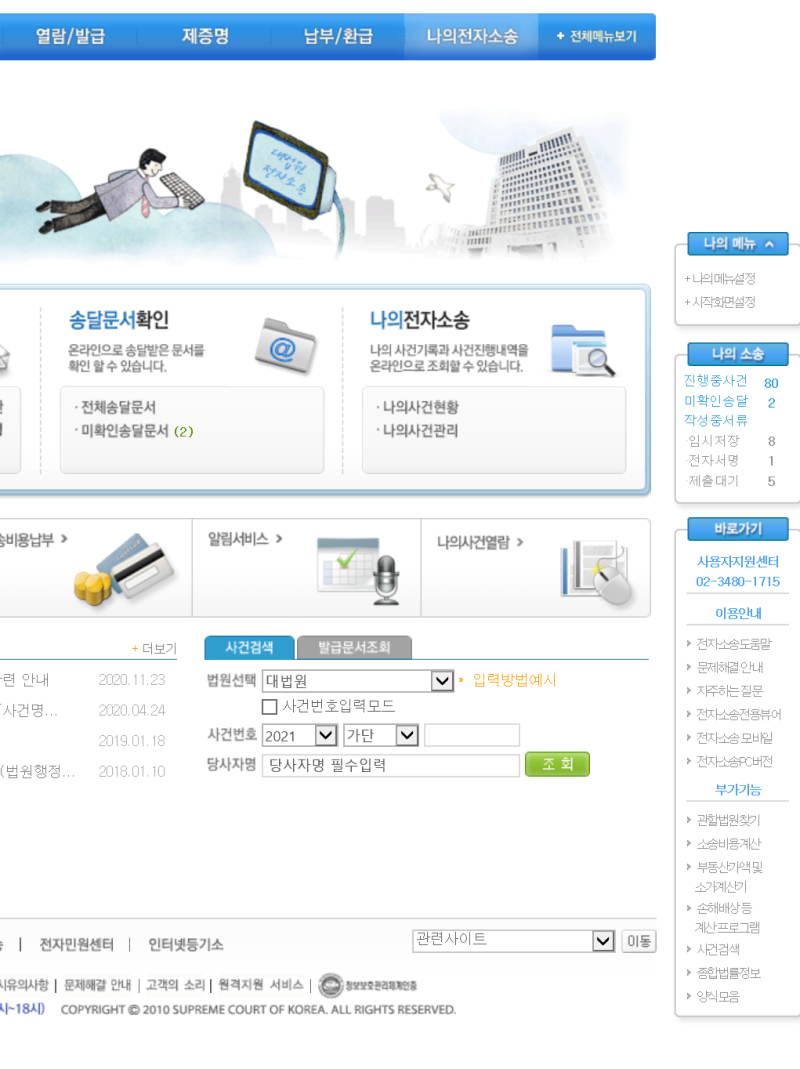Open the case year 2021 dropdown
Image resolution: width=800 pixels, height=1069 pixels.
click(299, 735)
